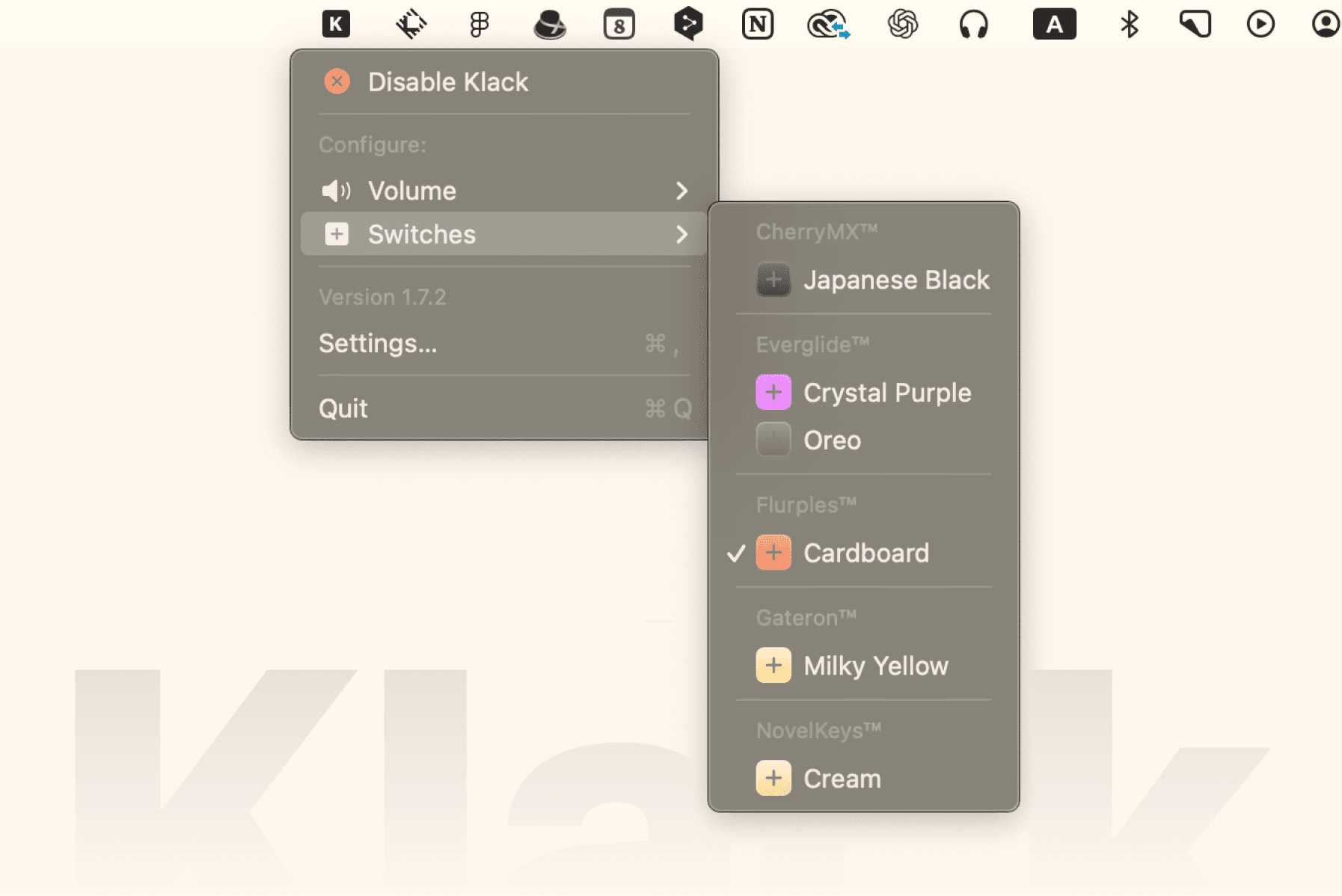Open the Bluetooth menu bar icon
The image size is (1342, 896).
(1129, 24)
